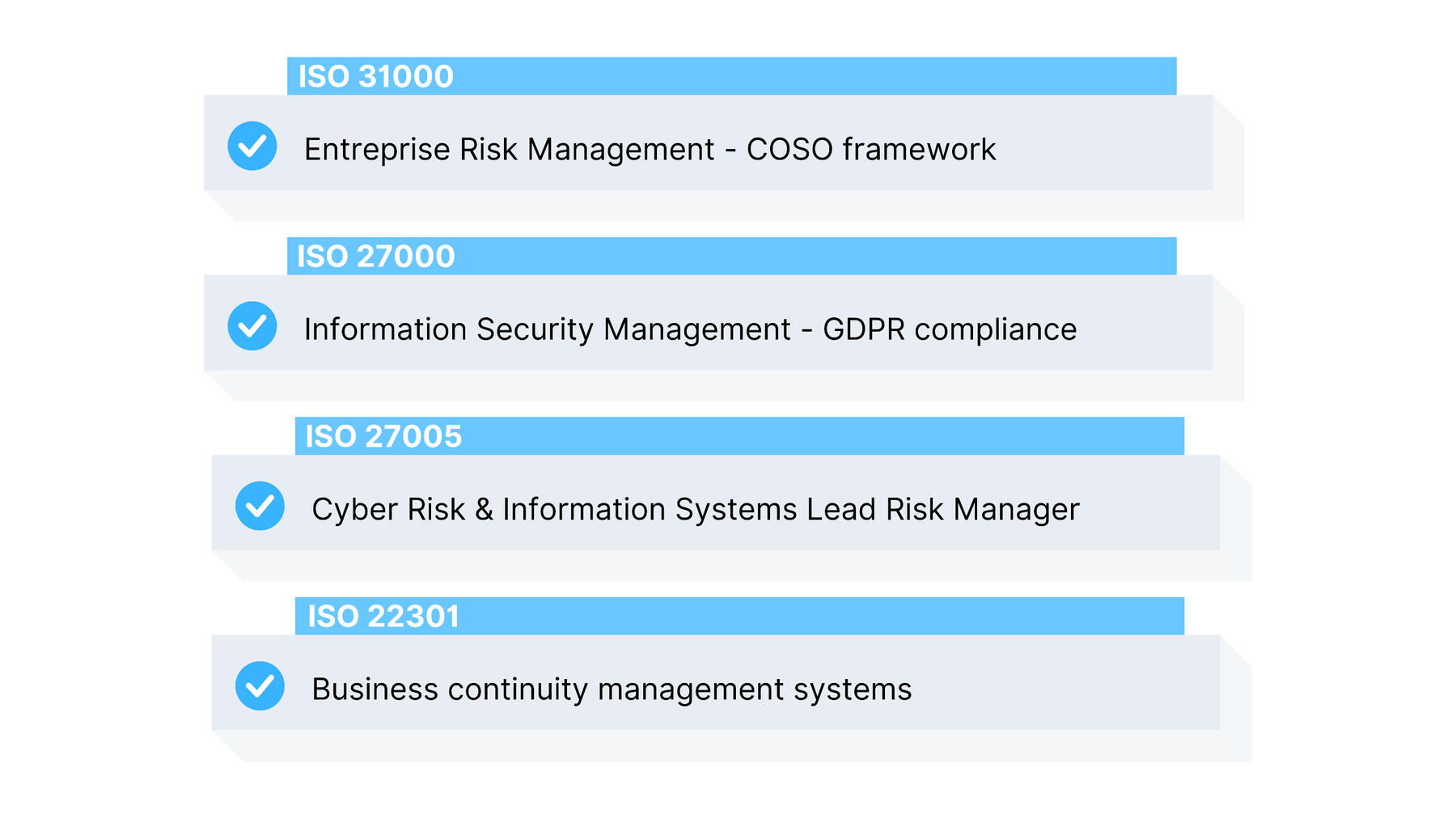
Task: Click the empty blue bar right of ISO 27000
Action: coord(809,257)
